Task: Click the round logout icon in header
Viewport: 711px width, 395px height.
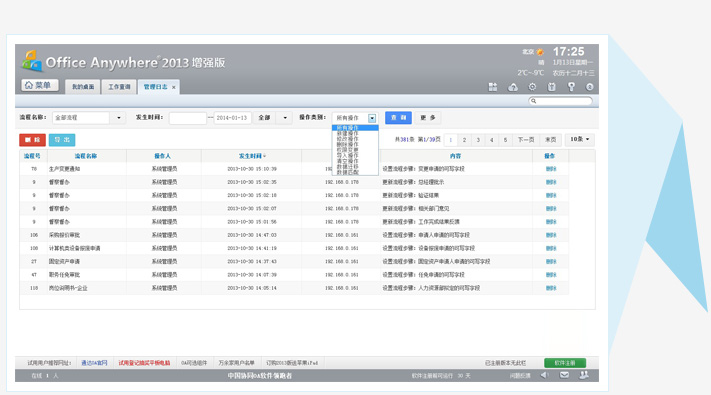Action: (x=589, y=87)
